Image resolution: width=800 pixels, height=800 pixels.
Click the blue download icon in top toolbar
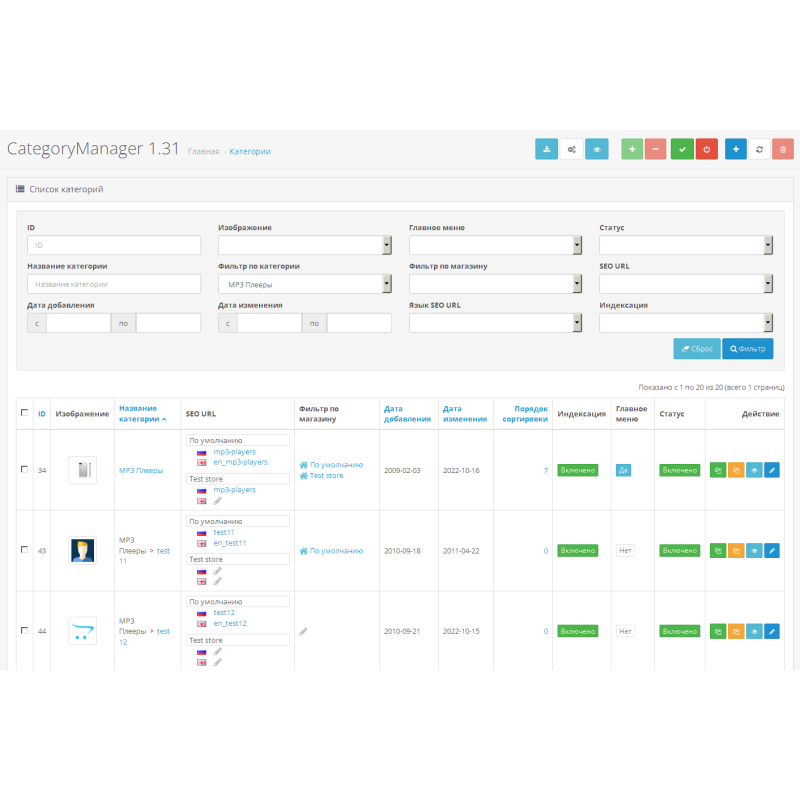tap(547, 149)
